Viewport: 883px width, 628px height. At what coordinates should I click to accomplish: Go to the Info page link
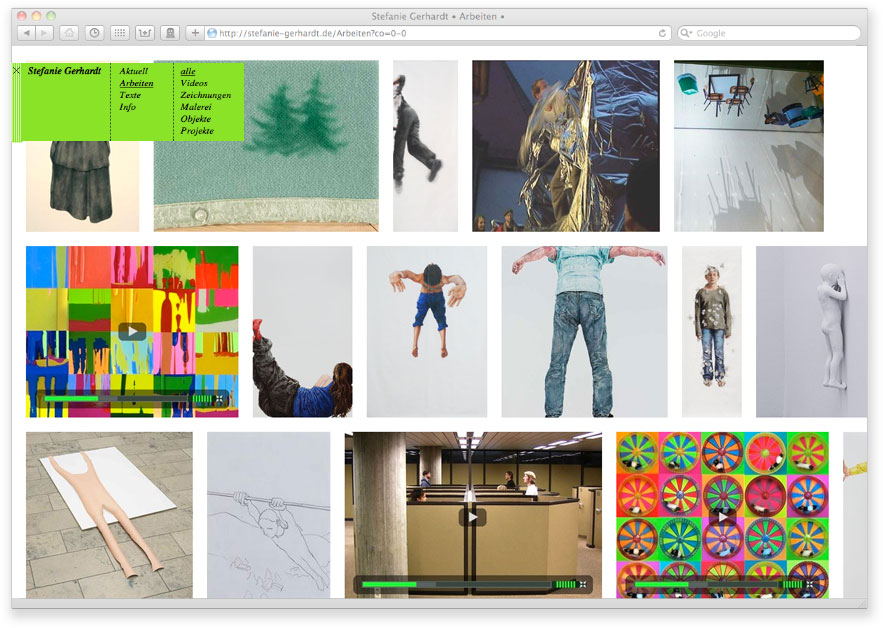(127, 108)
